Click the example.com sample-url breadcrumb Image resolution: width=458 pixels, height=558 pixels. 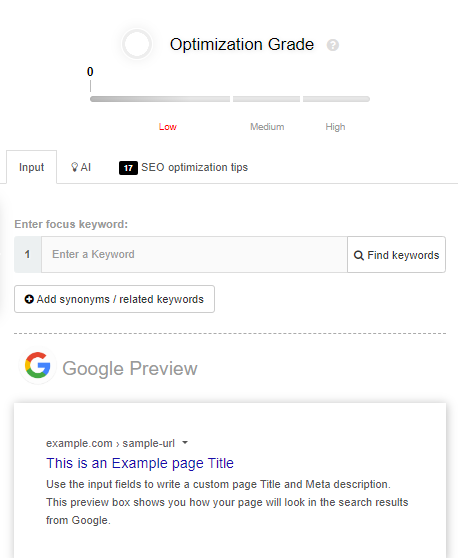pos(110,443)
